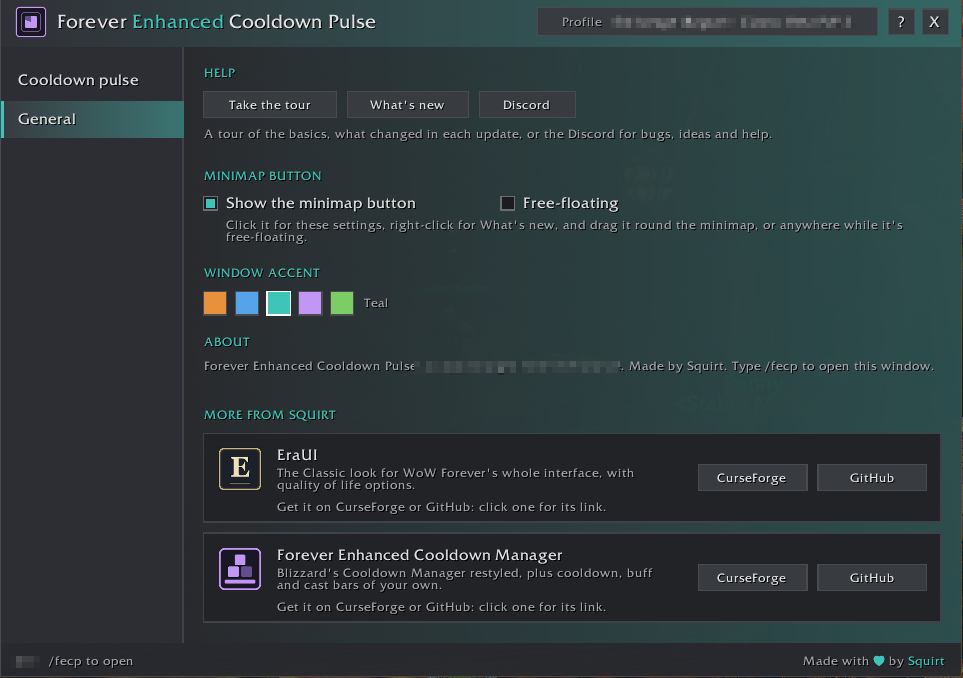
Task: Select the General sidebar item
Action: pos(92,119)
